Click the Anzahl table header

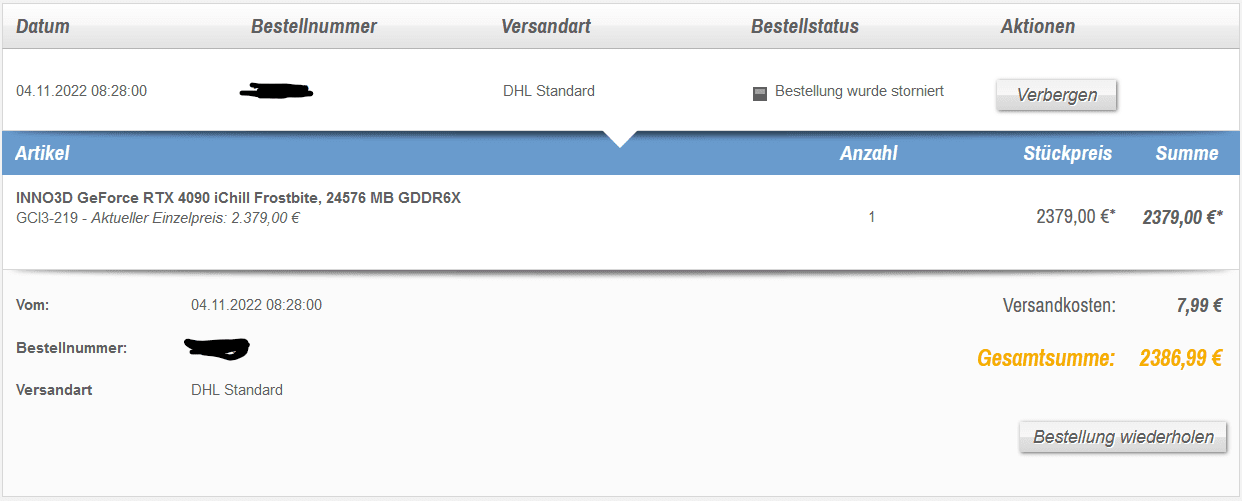tap(868, 153)
